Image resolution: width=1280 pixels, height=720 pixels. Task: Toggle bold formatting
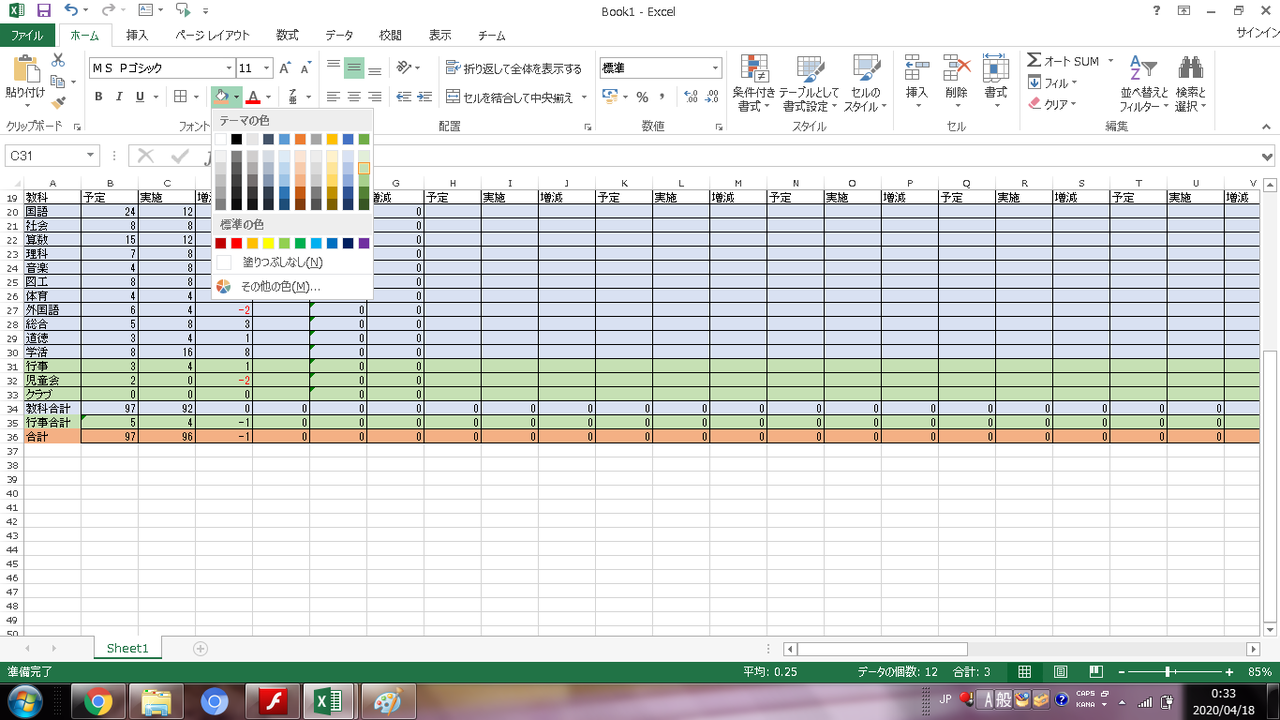tap(98, 97)
